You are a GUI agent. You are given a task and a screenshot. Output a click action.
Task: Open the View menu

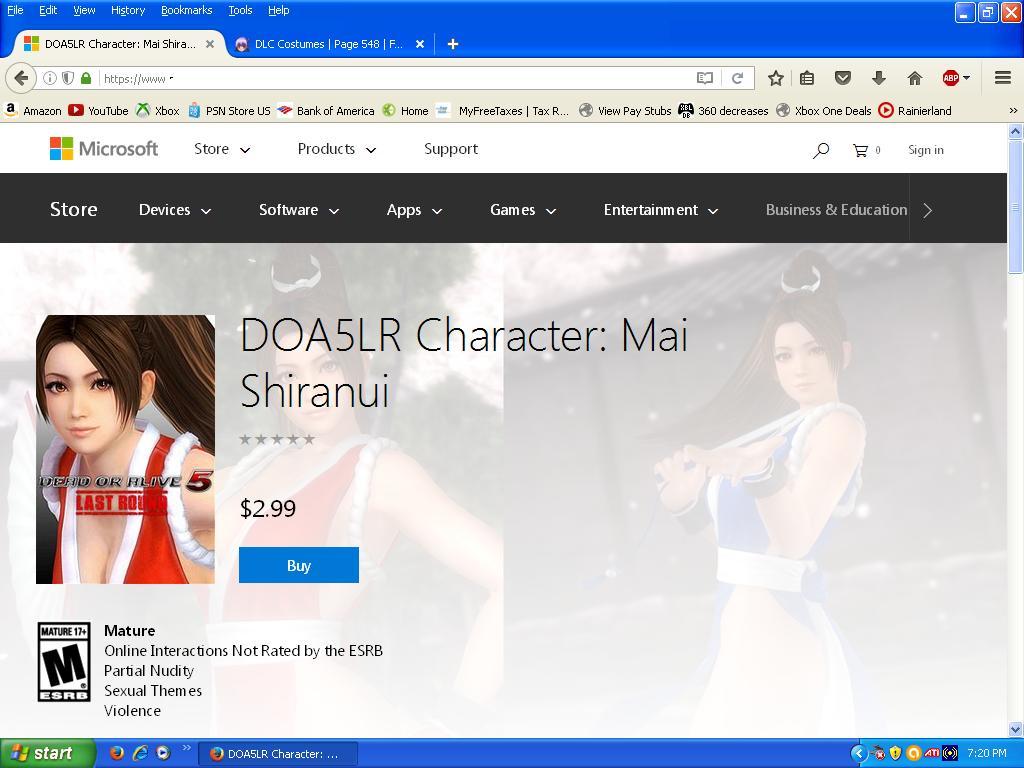point(84,10)
